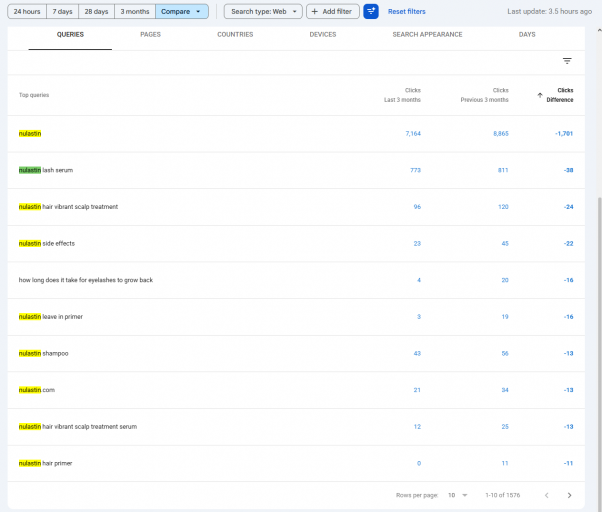
Task: Sort by Clicks Difference column header
Action: click(560, 95)
